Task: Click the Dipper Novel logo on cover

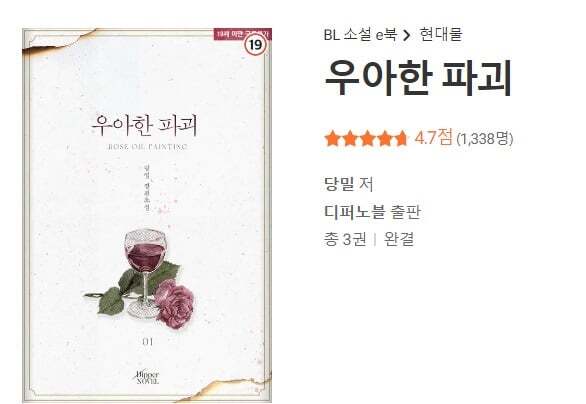Action: coord(146,377)
